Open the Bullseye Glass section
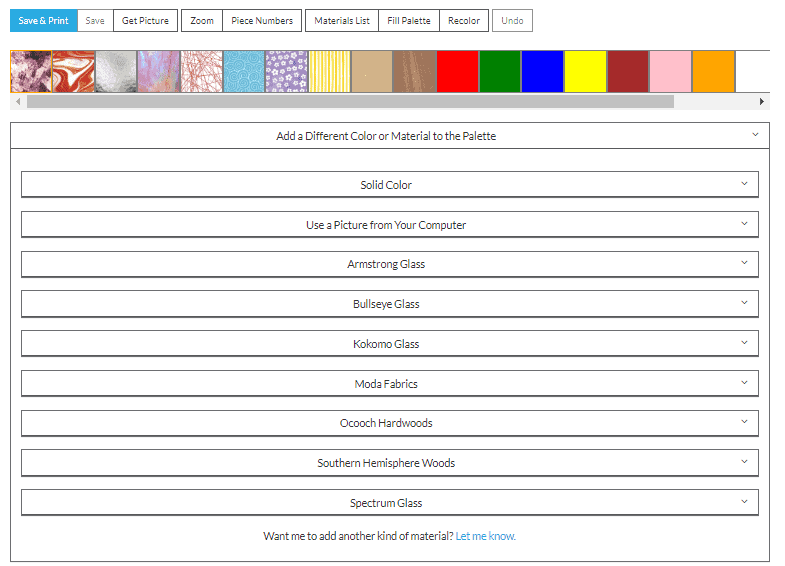Viewport: 785px width, 566px height. tap(389, 304)
